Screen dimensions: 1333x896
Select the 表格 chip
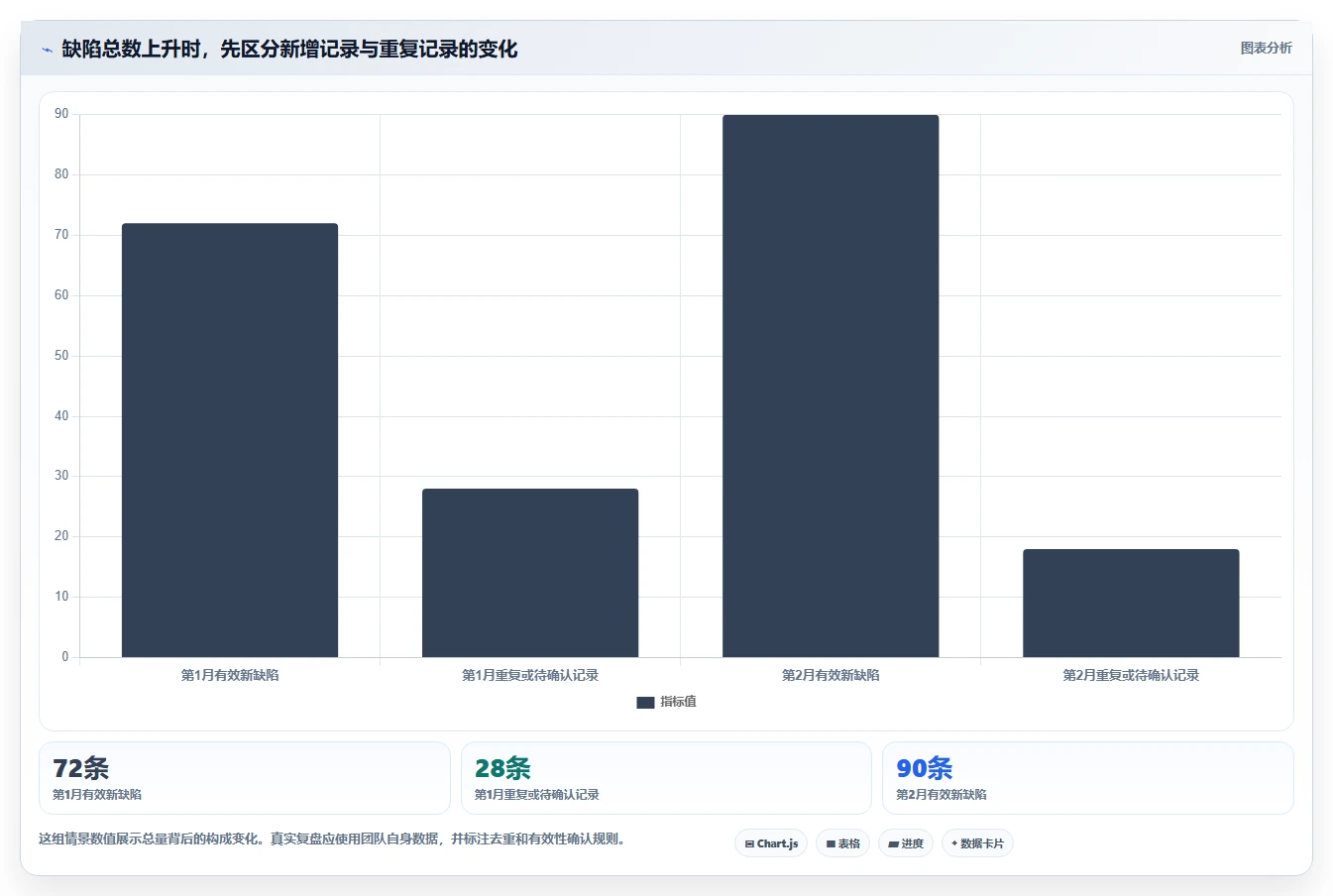[842, 843]
